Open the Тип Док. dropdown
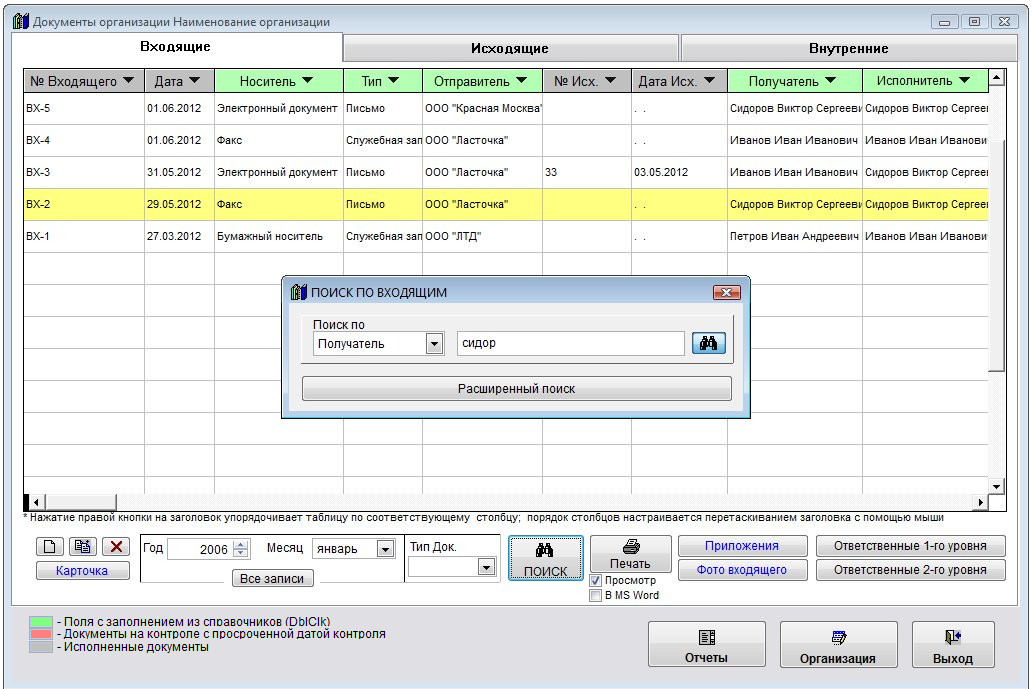The width and height of the screenshot is (1032, 689). [486, 567]
